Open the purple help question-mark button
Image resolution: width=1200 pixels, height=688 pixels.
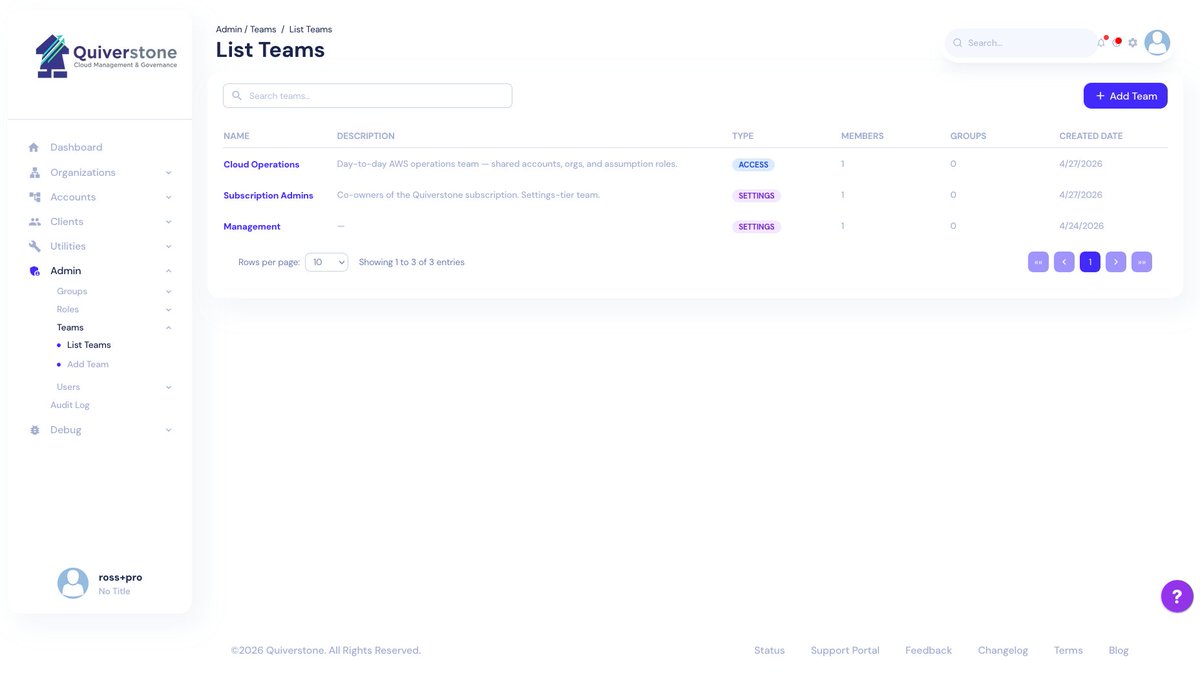[1177, 596]
